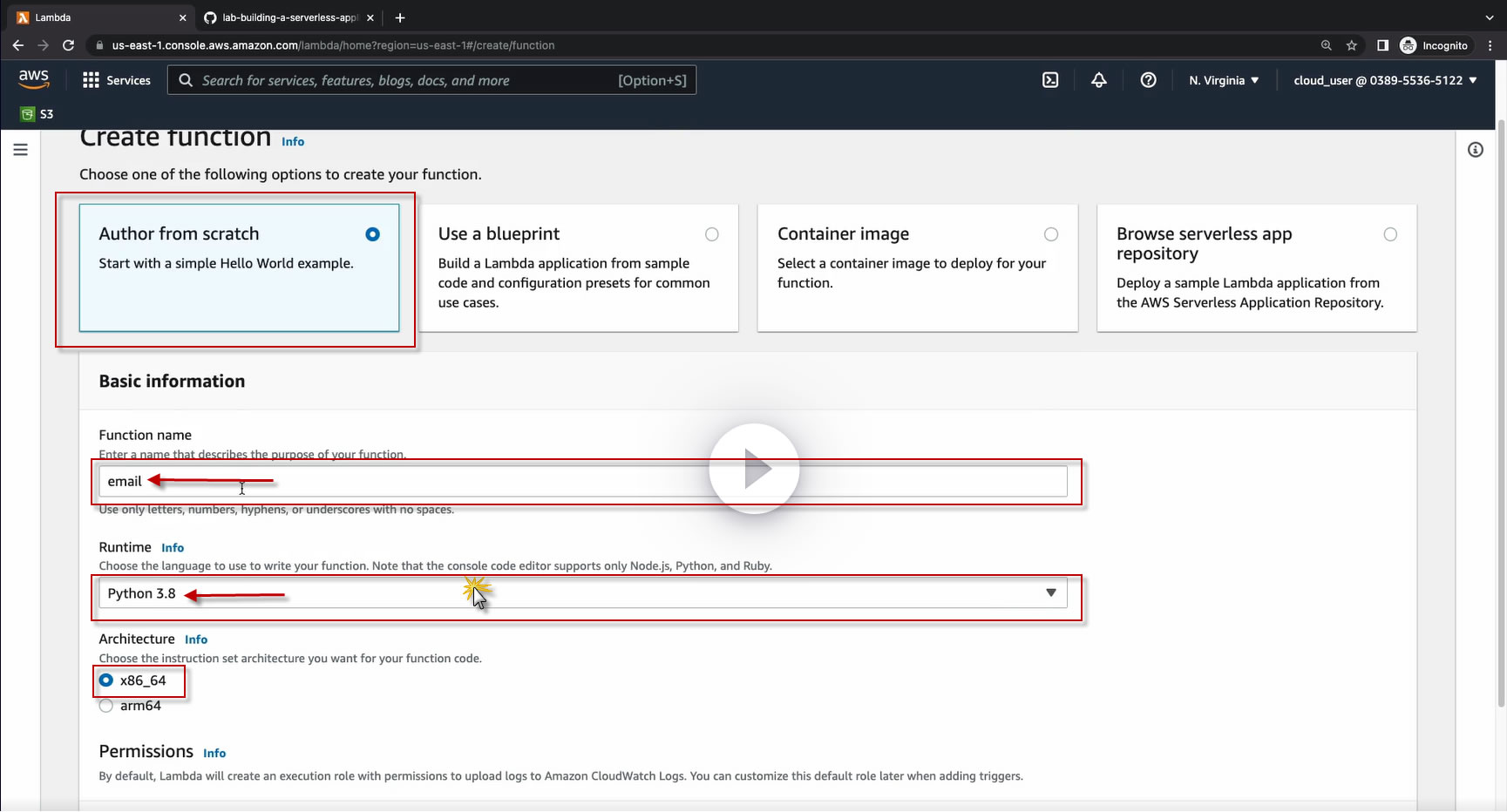Open the help question mark menu
1507x812 pixels.
1149,80
